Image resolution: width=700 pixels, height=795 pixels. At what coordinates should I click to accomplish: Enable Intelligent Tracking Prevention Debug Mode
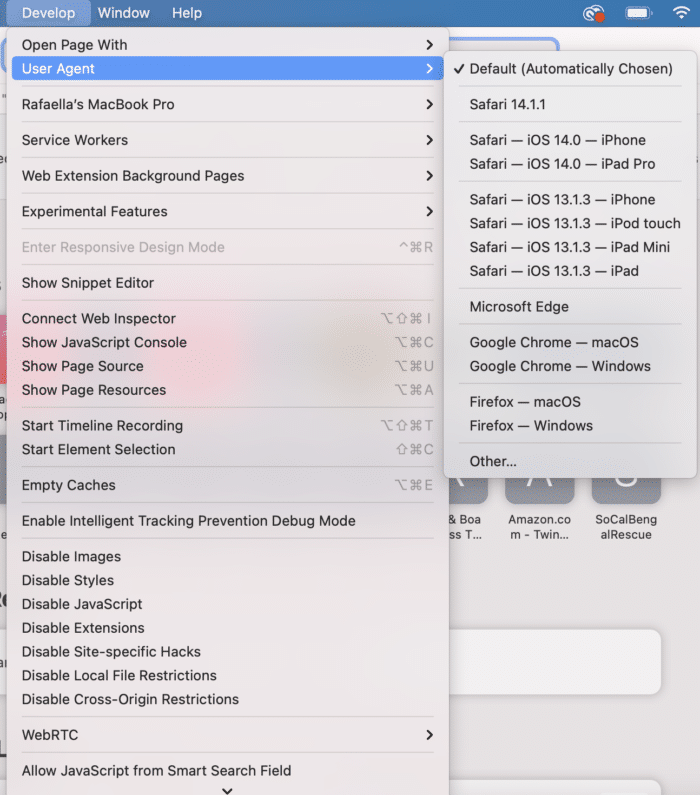tap(228, 521)
